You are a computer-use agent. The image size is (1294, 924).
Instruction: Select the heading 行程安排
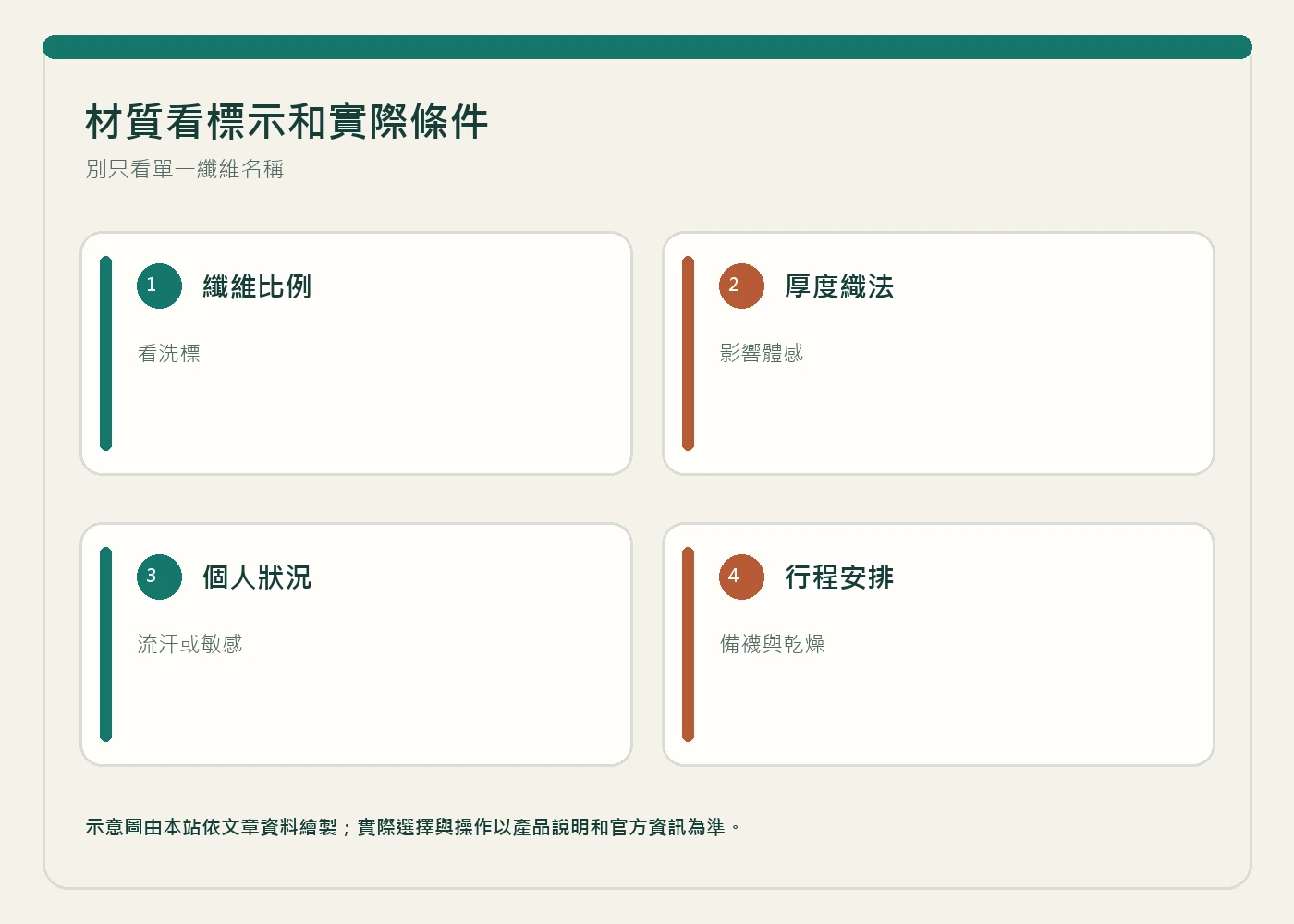pos(839,577)
